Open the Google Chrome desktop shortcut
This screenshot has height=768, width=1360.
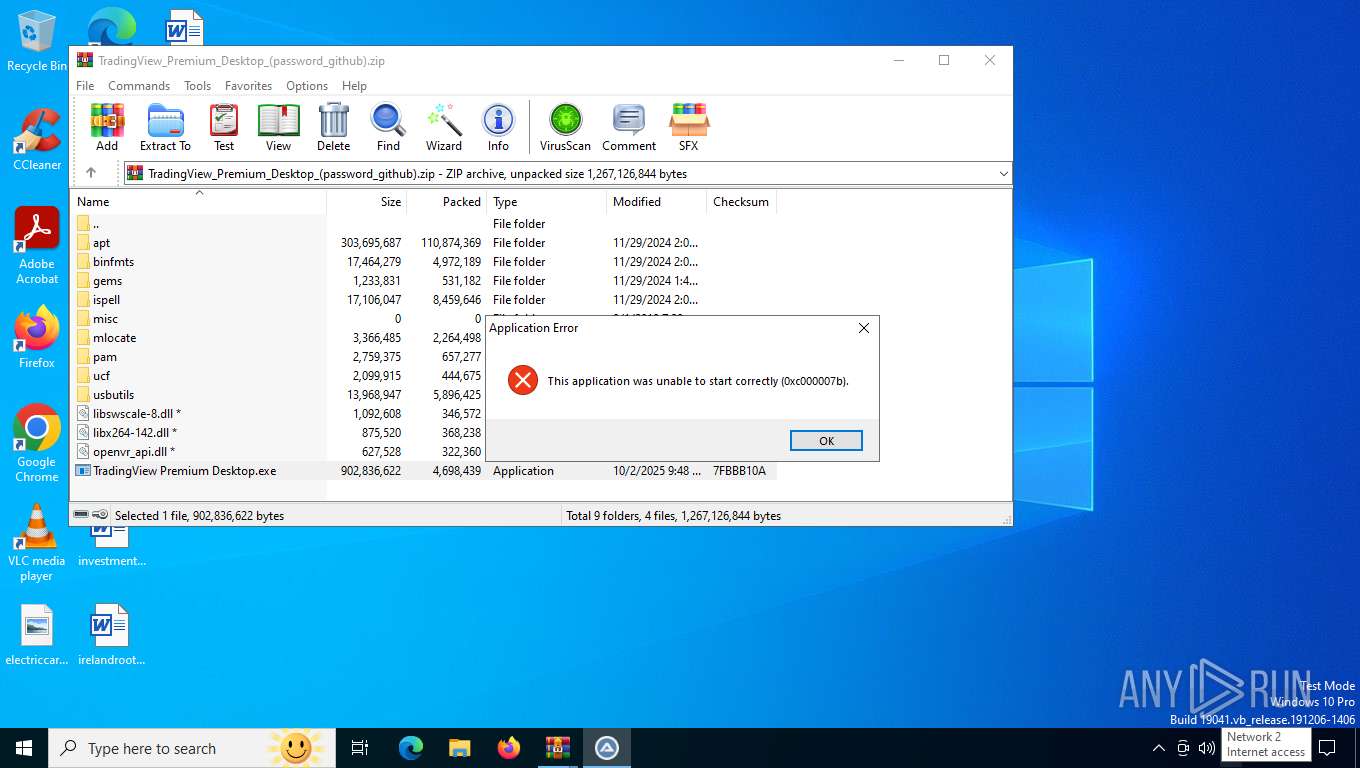(37, 444)
